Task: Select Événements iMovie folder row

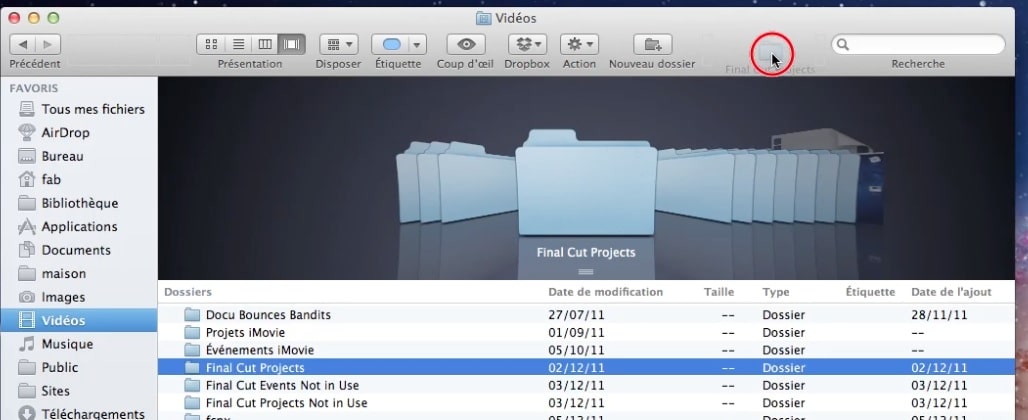Action: (586, 351)
